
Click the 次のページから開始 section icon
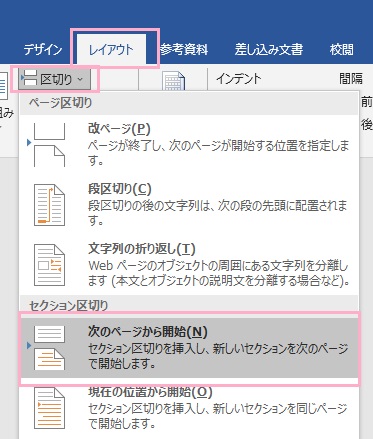pyautogui.click(x=49, y=348)
